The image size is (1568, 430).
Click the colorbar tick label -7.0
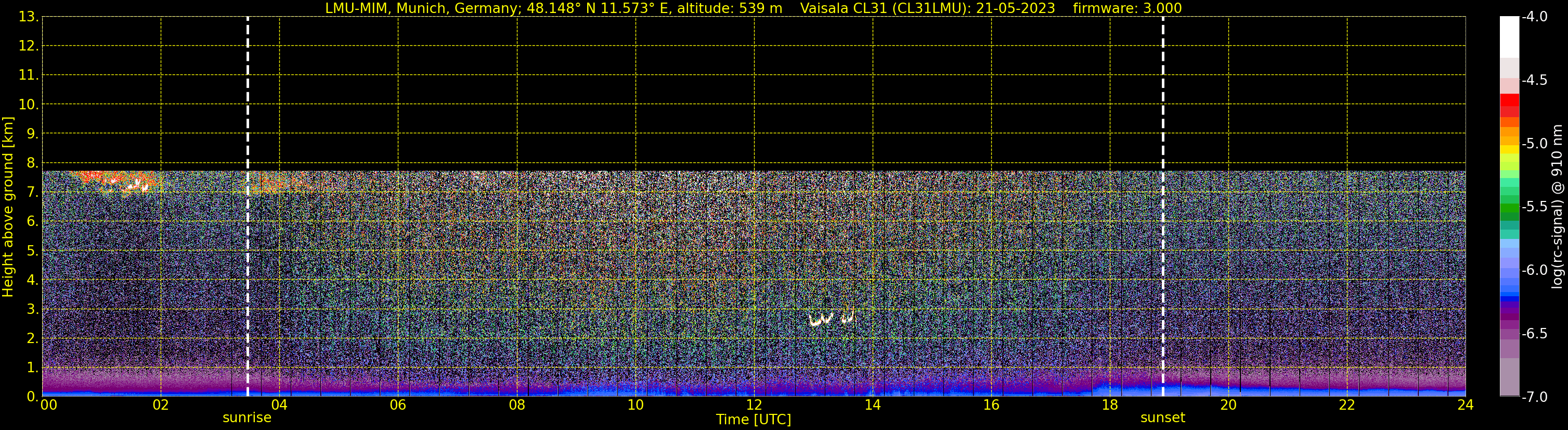[x=1534, y=397]
